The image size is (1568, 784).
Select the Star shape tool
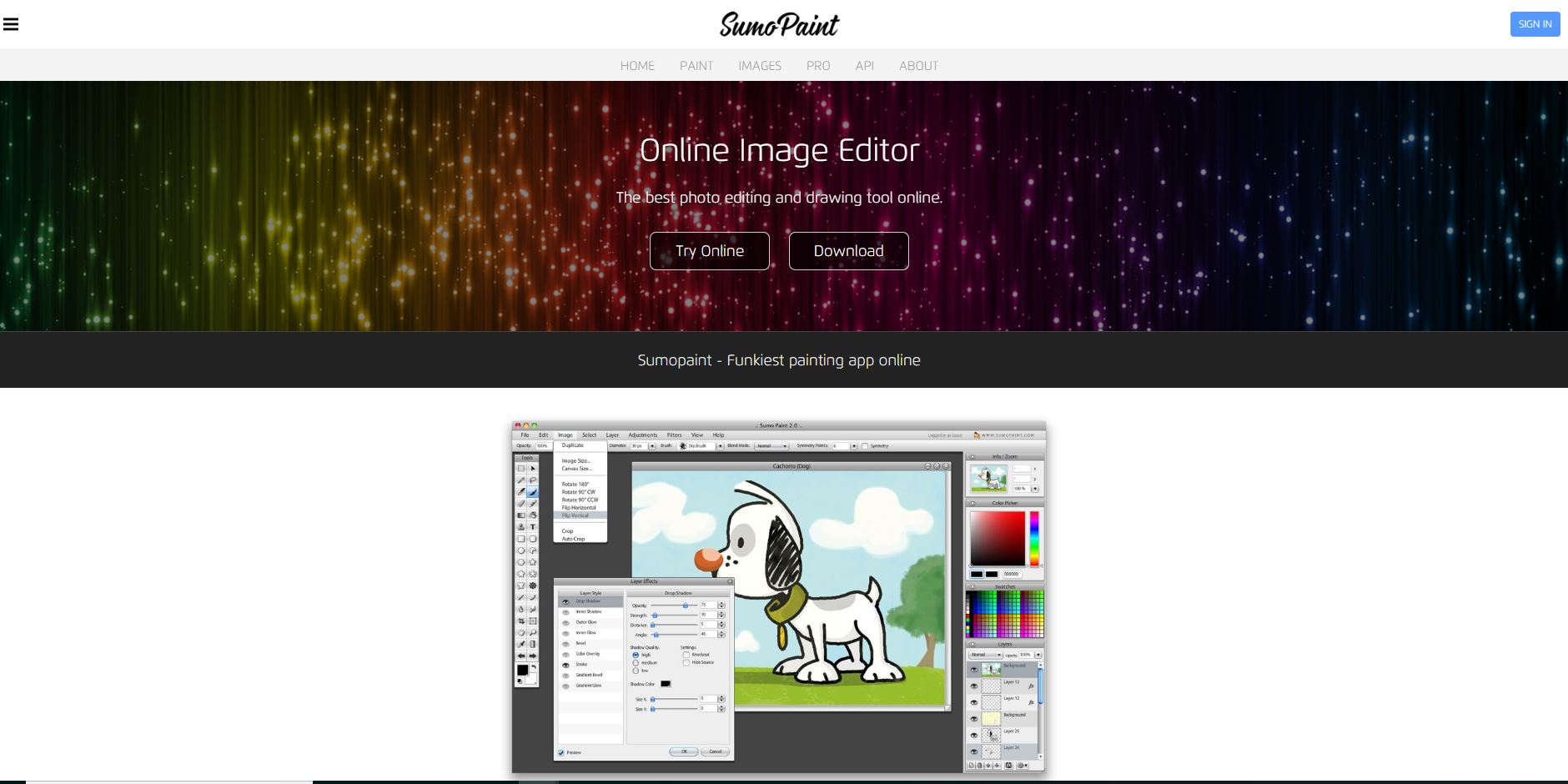click(x=533, y=562)
